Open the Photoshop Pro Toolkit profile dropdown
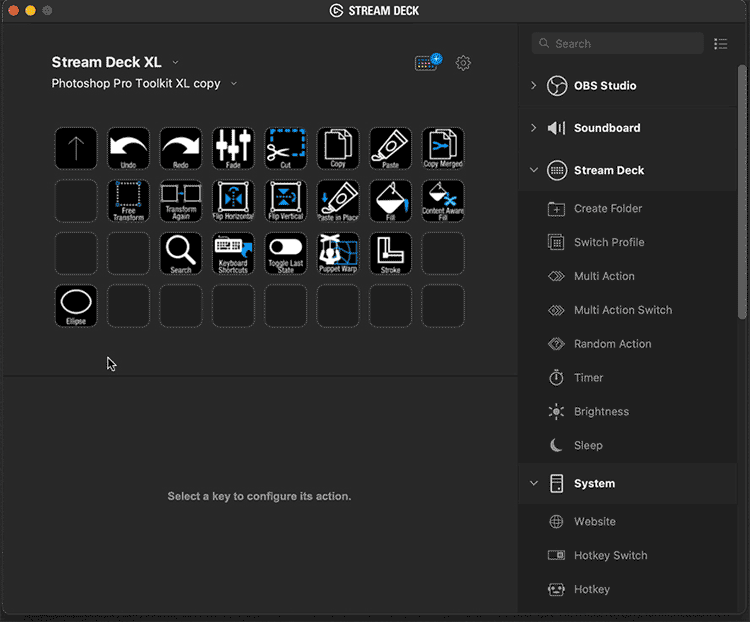The width and height of the screenshot is (750, 622). pyautogui.click(x=234, y=83)
